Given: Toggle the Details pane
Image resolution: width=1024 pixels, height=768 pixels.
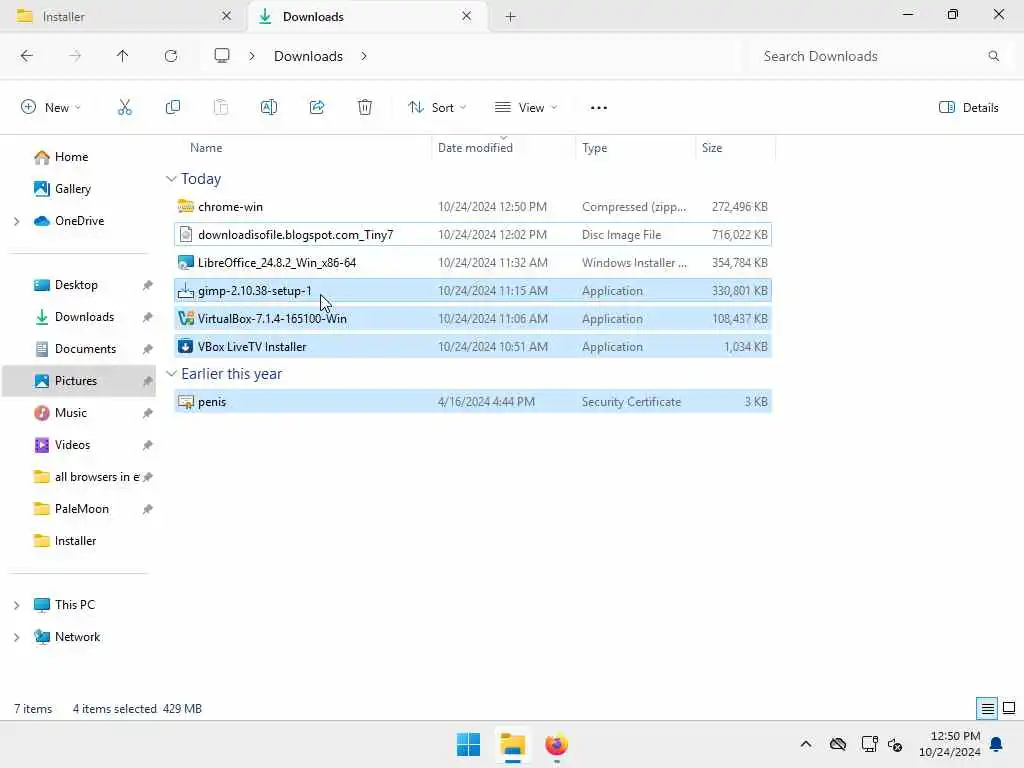Looking at the screenshot, I should tap(968, 108).
